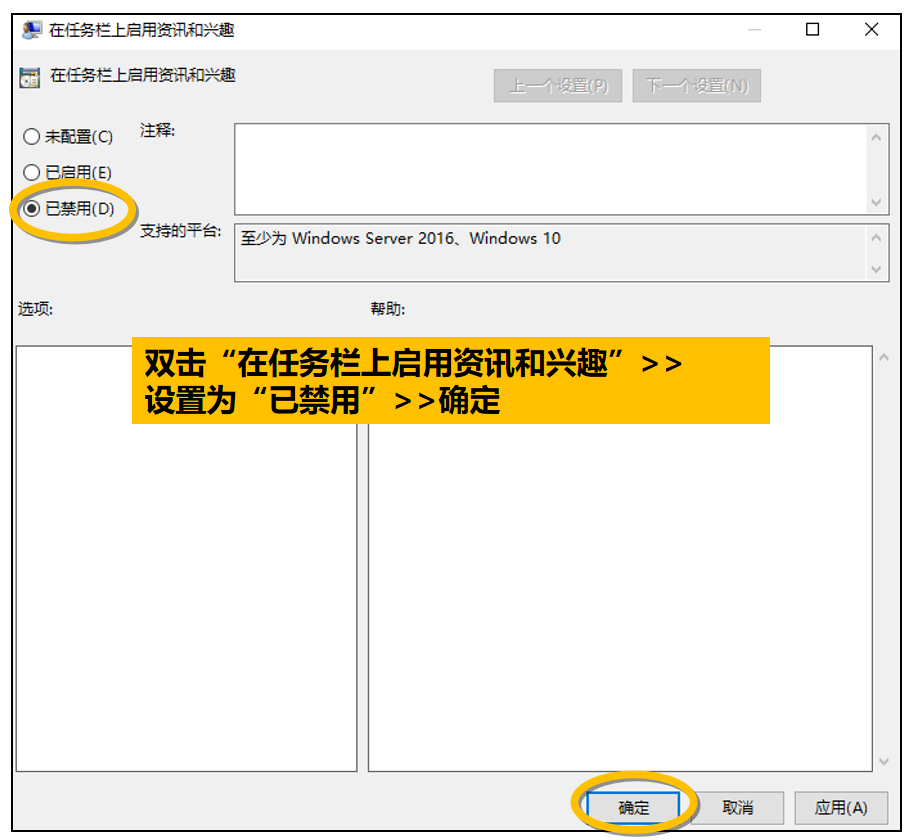Click the policy window icon in title bar
The width and height of the screenshot is (910, 840).
32,30
